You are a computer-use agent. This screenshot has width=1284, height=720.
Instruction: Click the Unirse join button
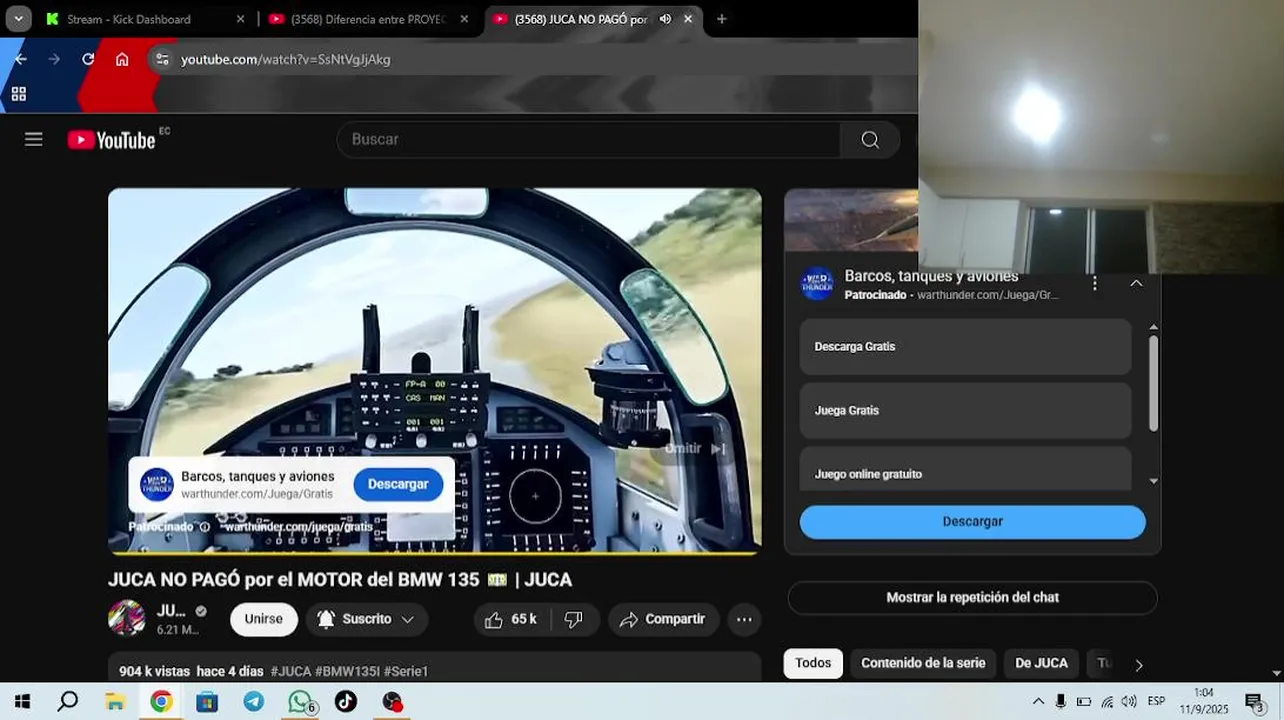(x=264, y=619)
